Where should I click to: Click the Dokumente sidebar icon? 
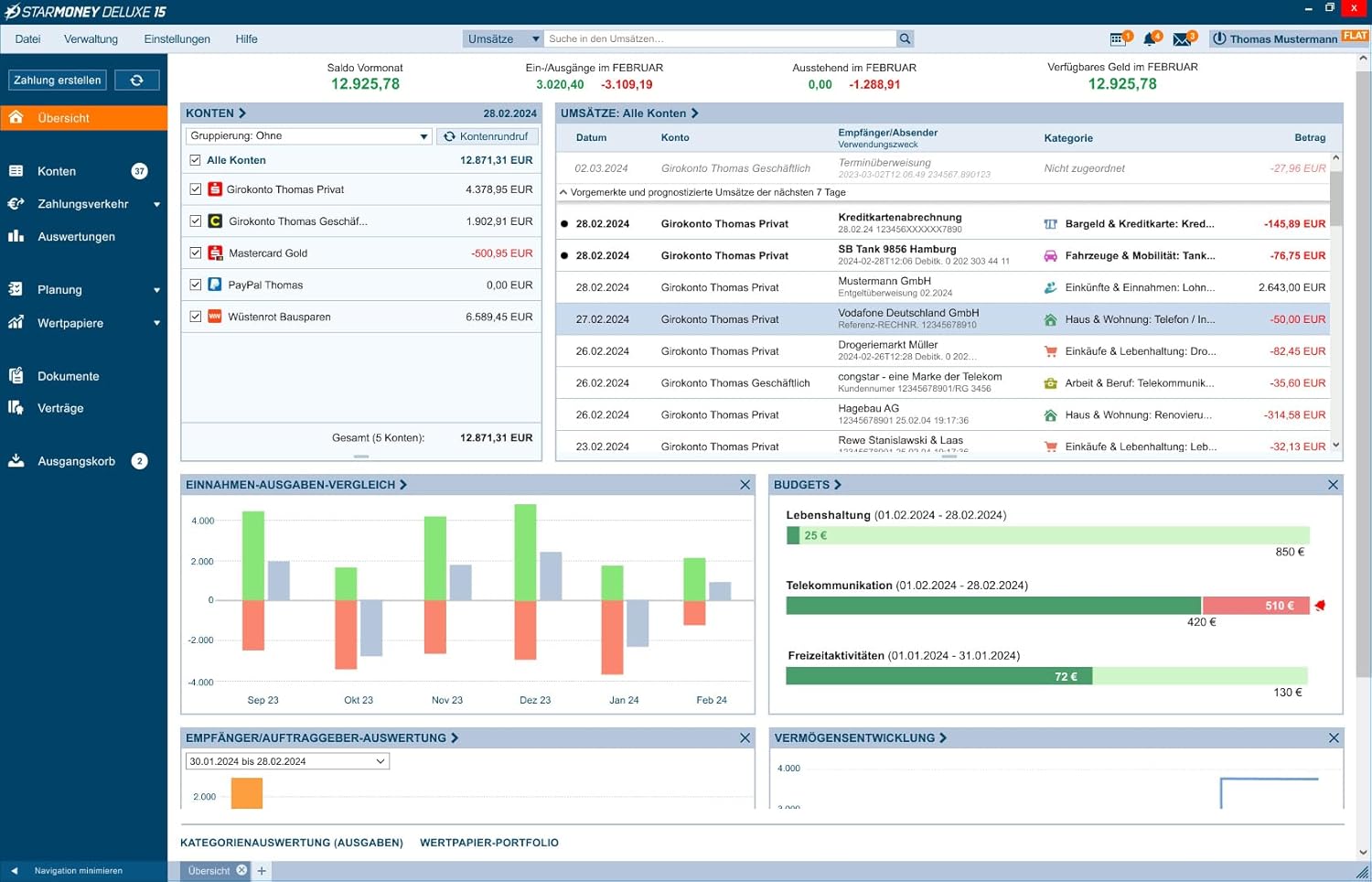point(16,375)
